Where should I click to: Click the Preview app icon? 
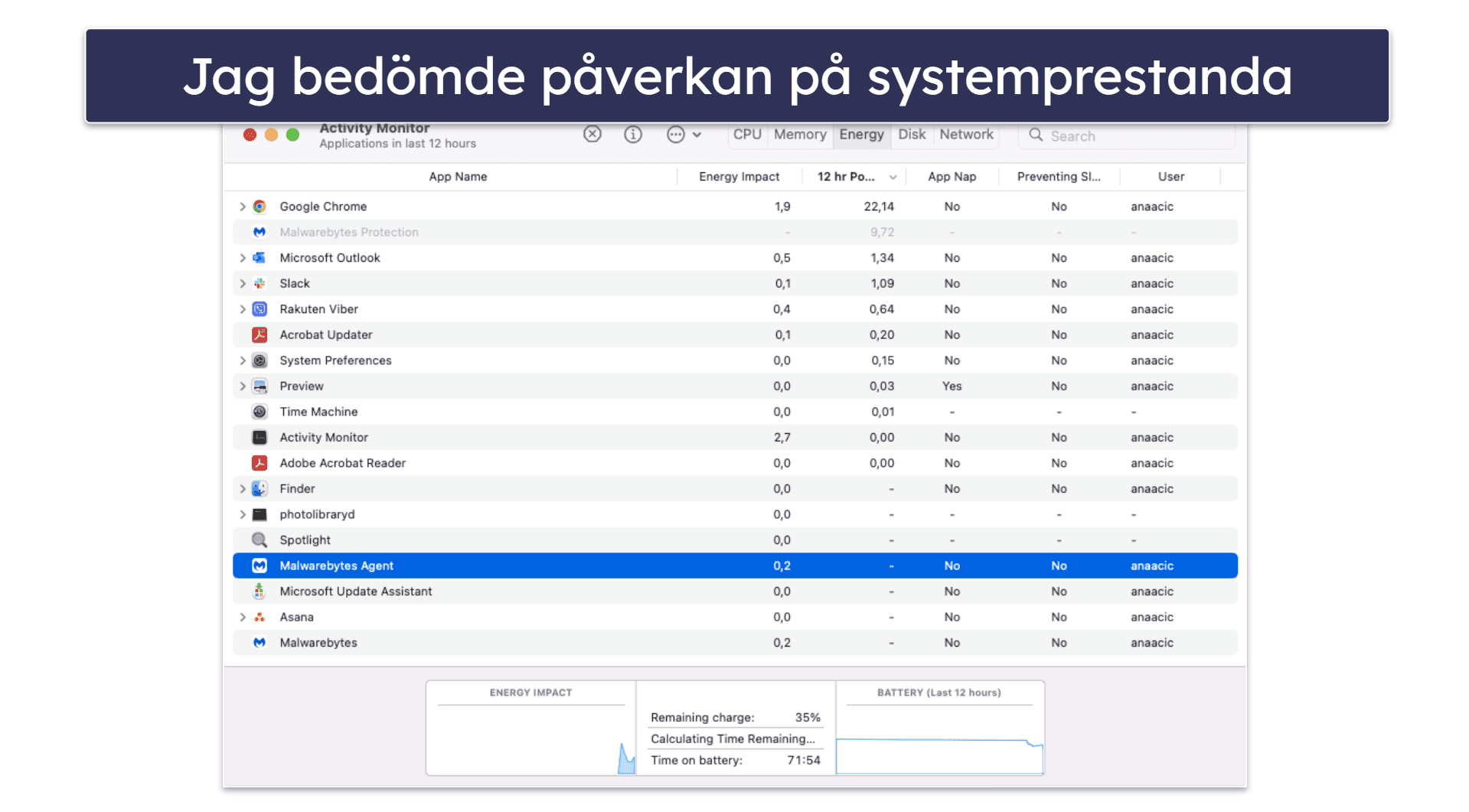260,386
